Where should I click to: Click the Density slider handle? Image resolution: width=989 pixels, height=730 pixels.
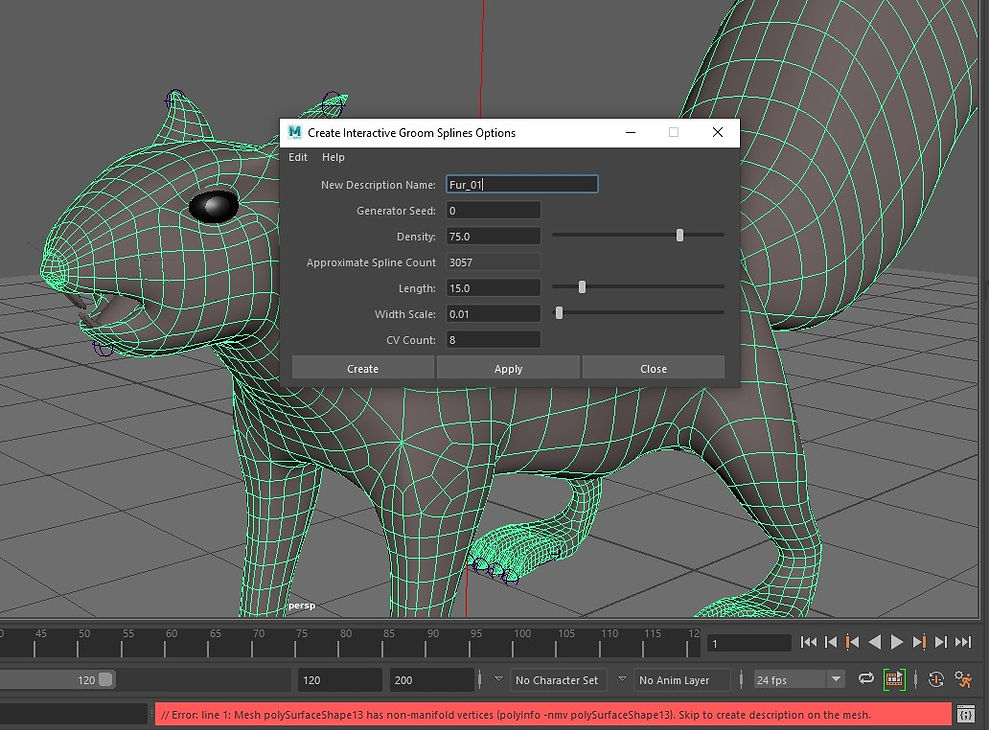[x=679, y=235]
